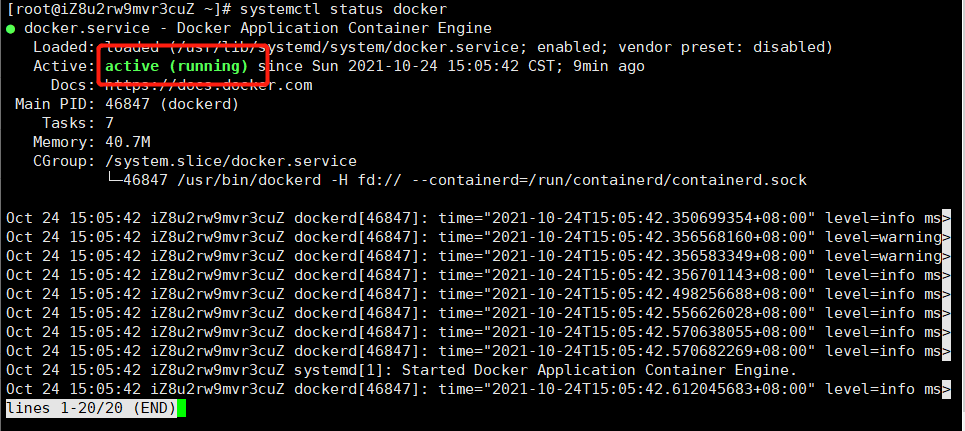
Task: Click the green cursor block after (END)
Action: [182, 409]
